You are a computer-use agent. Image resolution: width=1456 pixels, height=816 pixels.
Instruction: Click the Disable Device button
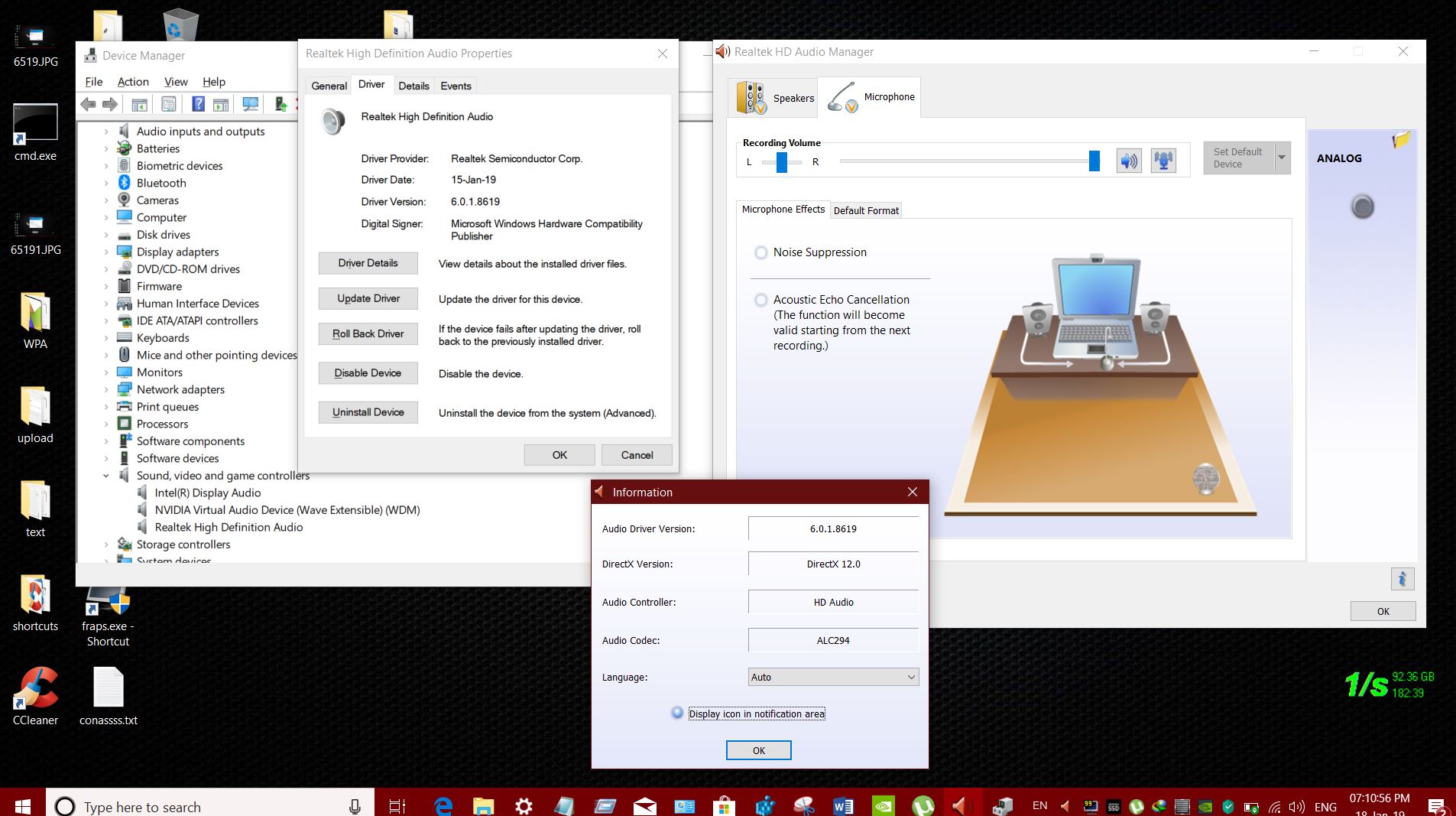368,373
